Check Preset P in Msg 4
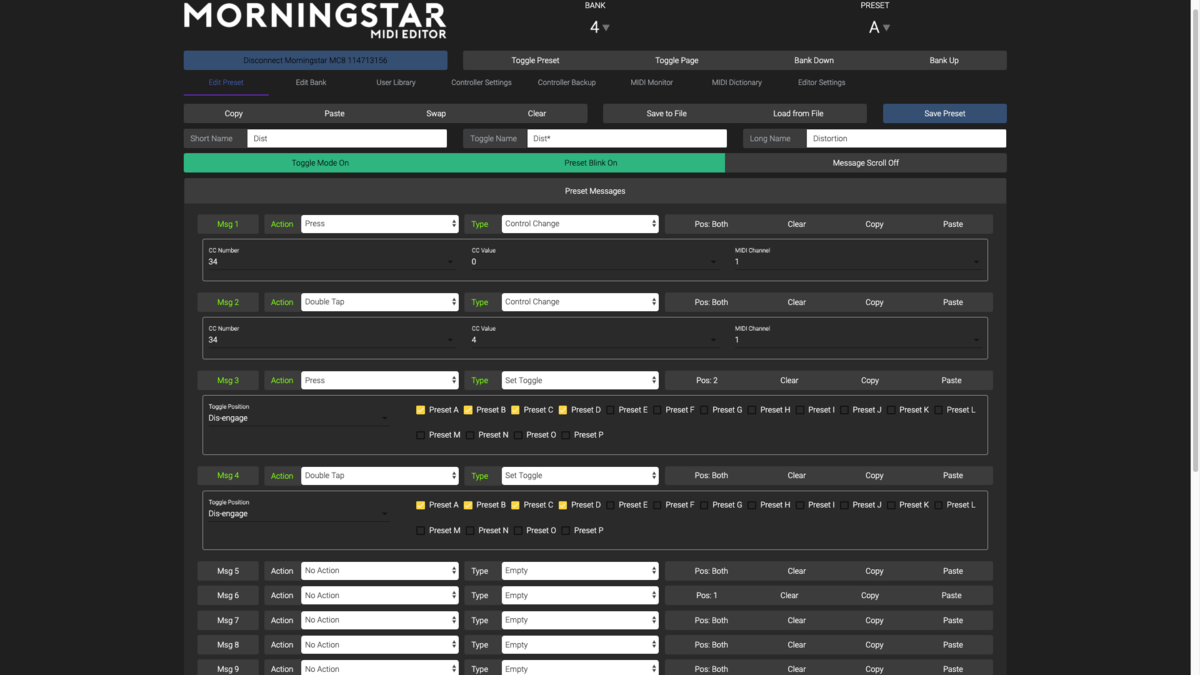Viewport: 1200px width, 675px height. (565, 530)
